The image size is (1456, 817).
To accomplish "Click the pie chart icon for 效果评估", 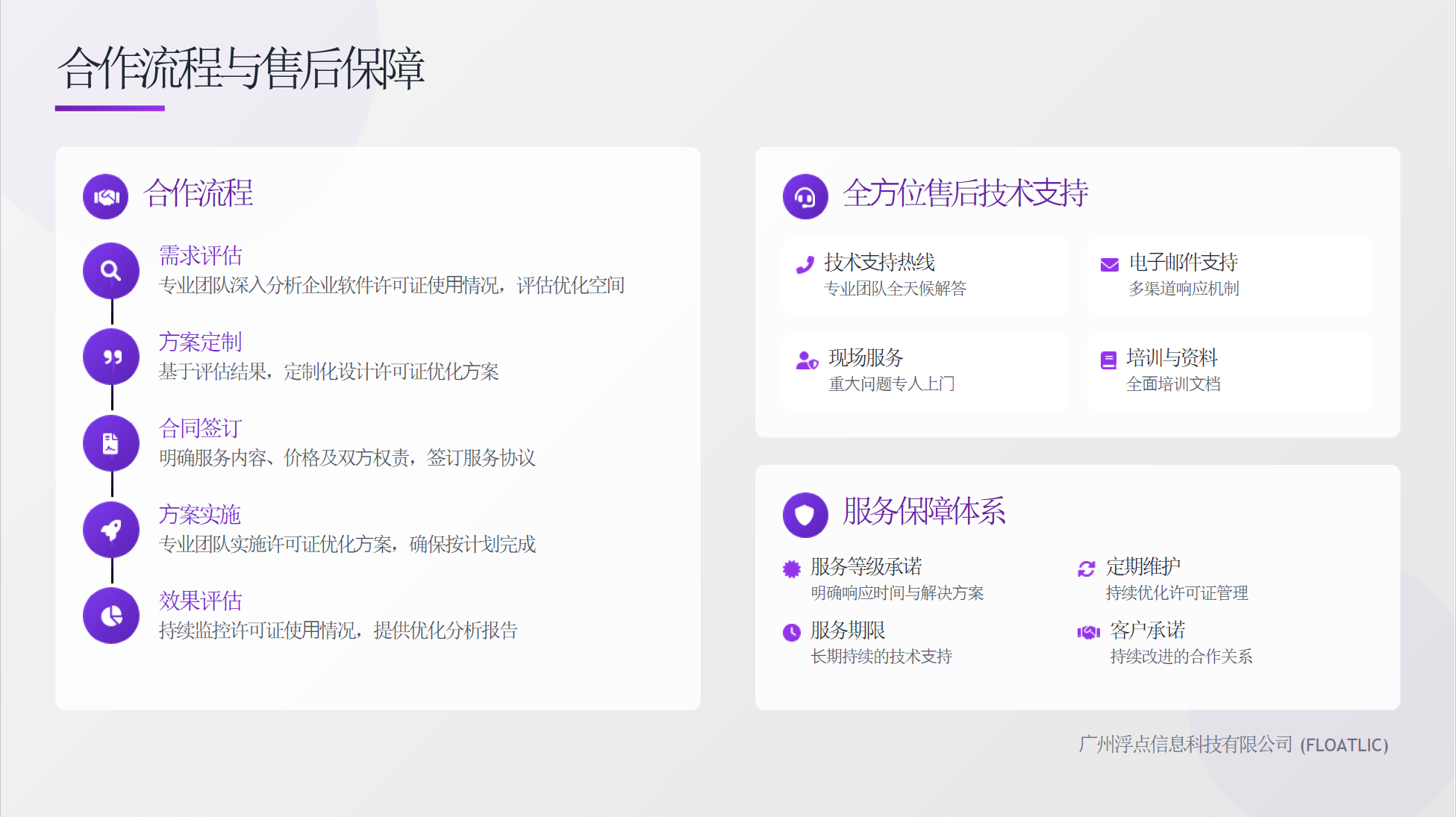I will click(x=111, y=616).
